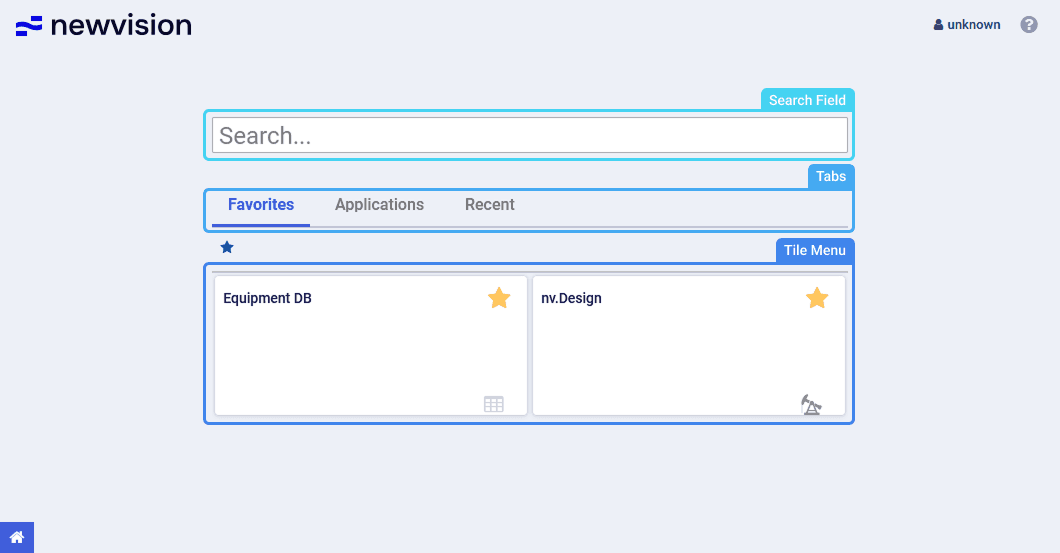Select the Favorites tab
Viewport: 1060px width, 553px height.
[x=261, y=205]
